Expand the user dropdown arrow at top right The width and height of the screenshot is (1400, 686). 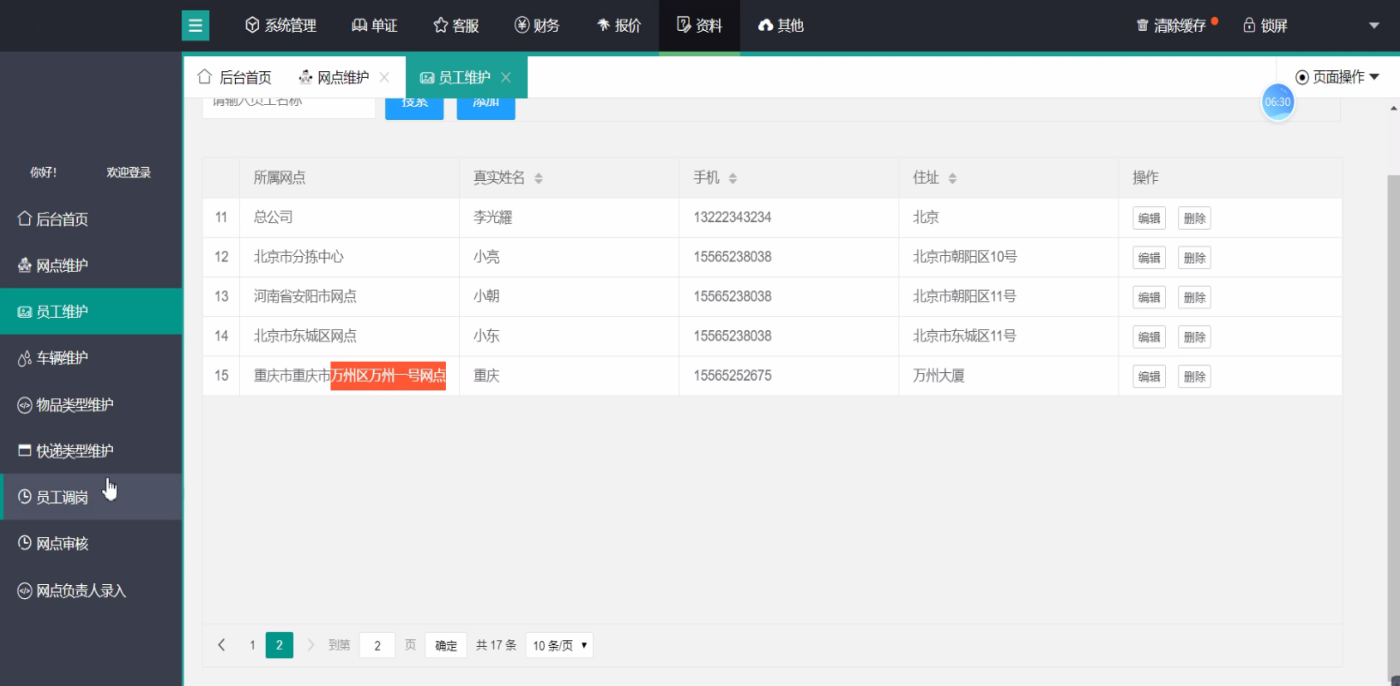(x=1373, y=26)
